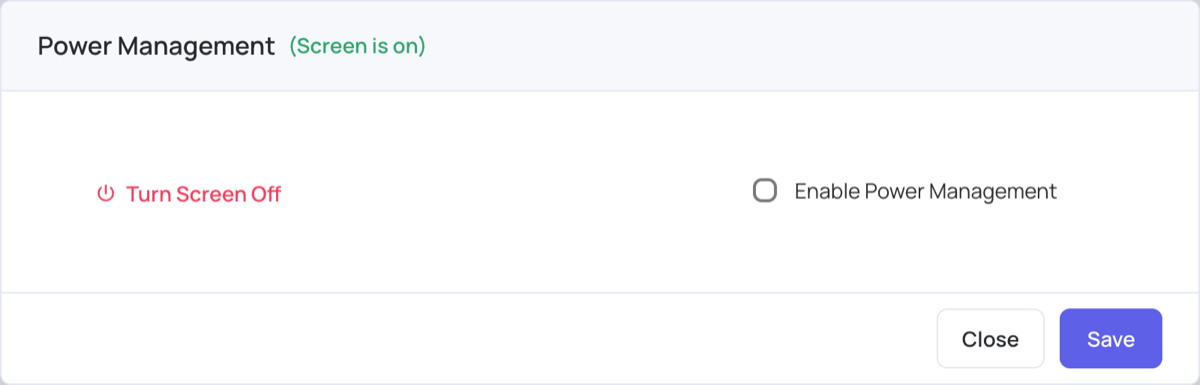Select the power symbol beside Turn Screen Off

tap(106, 194)
